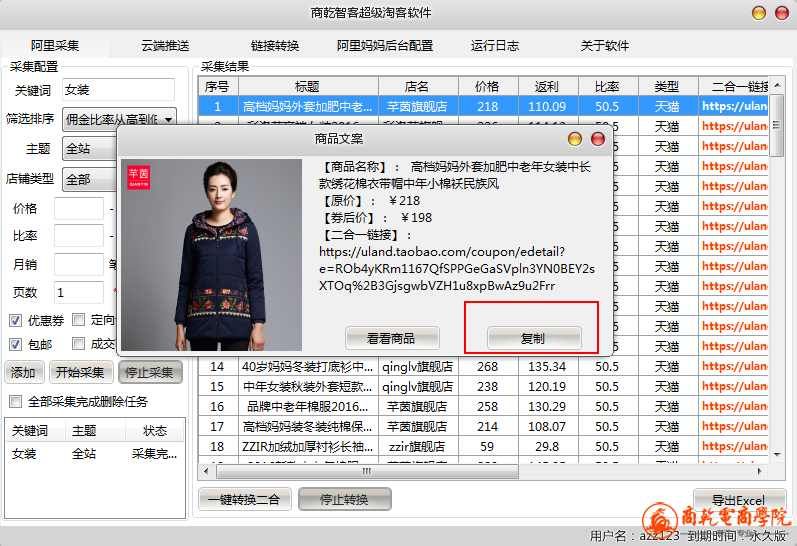797x546 pixels.
Task: Click the coupon URL text in the dialog
Action: pyautogui.click(x=456, y=268)
